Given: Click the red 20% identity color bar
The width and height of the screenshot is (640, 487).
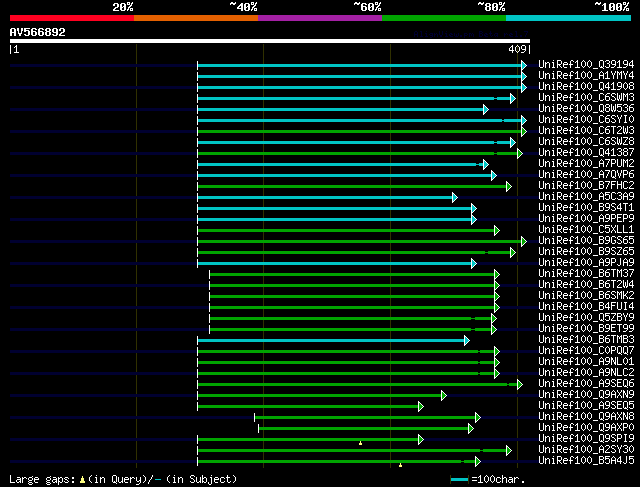Looking at the screenshot, I should [x=72, y=18].
